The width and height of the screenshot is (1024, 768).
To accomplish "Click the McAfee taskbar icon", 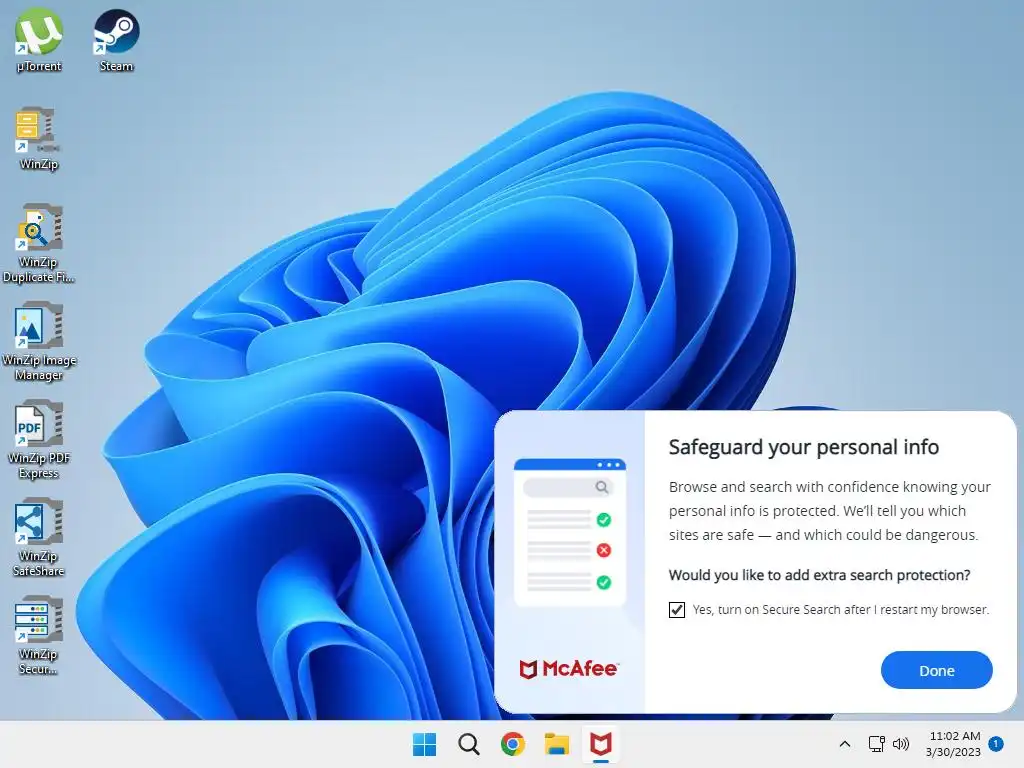I will 601,744.
